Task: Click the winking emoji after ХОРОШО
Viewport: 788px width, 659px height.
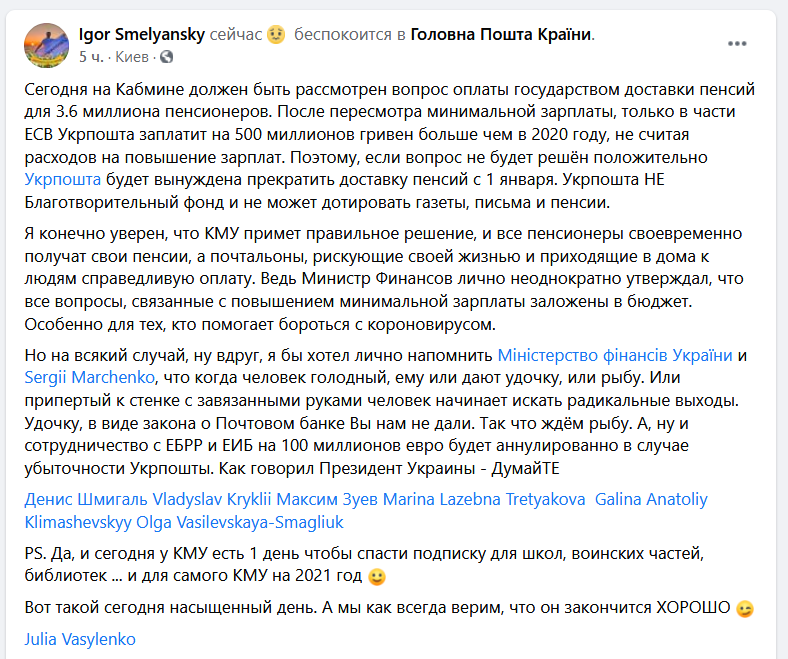Action: [745, 609]
